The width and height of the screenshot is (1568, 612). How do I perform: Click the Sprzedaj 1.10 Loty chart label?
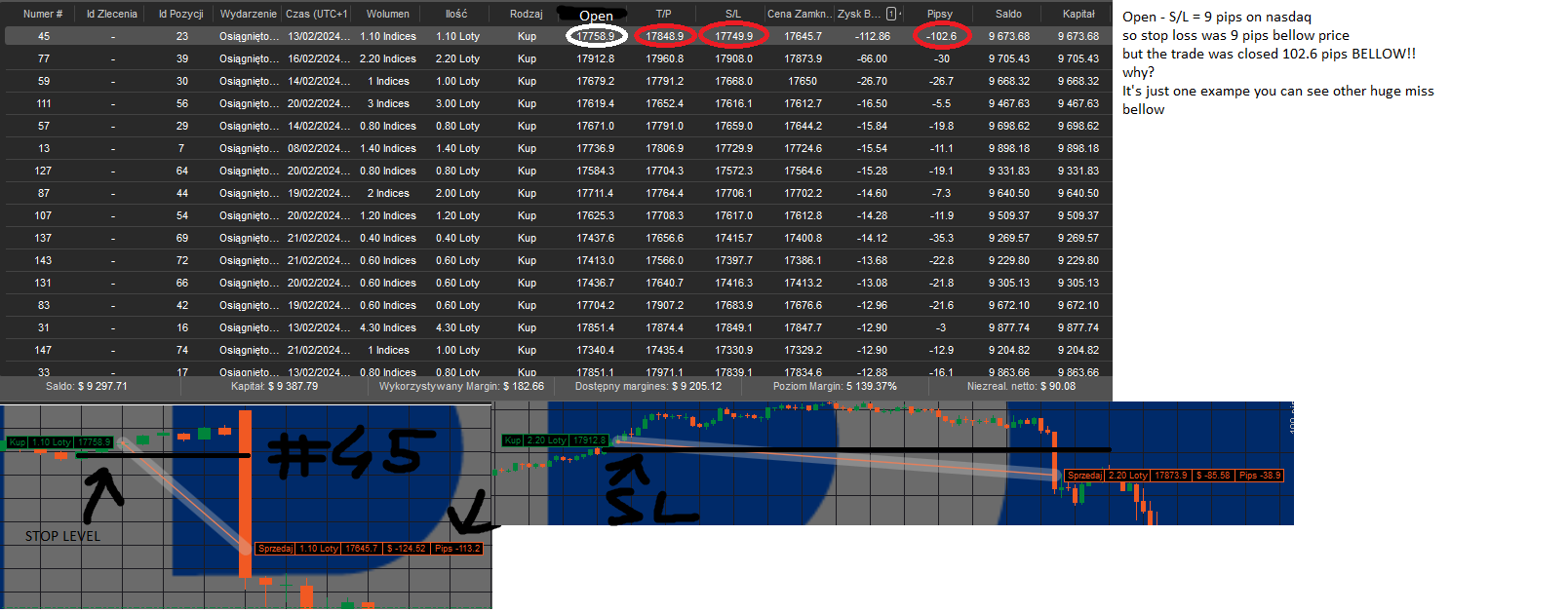click(369, 549)
